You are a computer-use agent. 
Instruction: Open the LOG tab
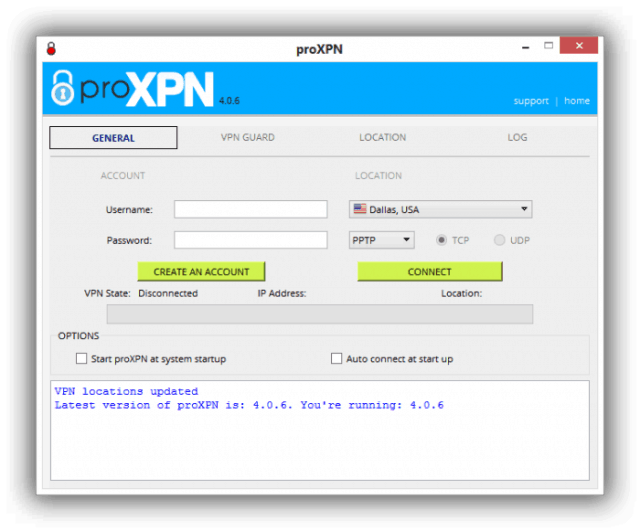pos(517,138)
